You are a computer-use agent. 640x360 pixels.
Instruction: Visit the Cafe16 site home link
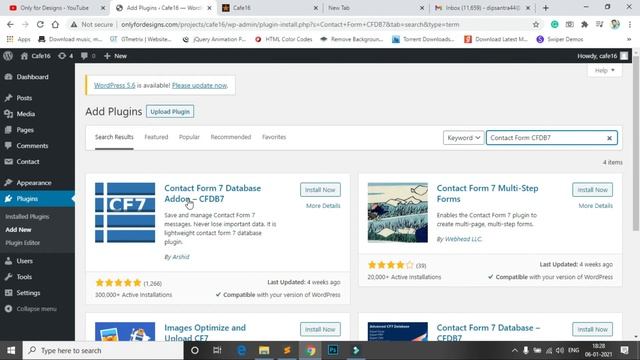(x=36, y=56)
